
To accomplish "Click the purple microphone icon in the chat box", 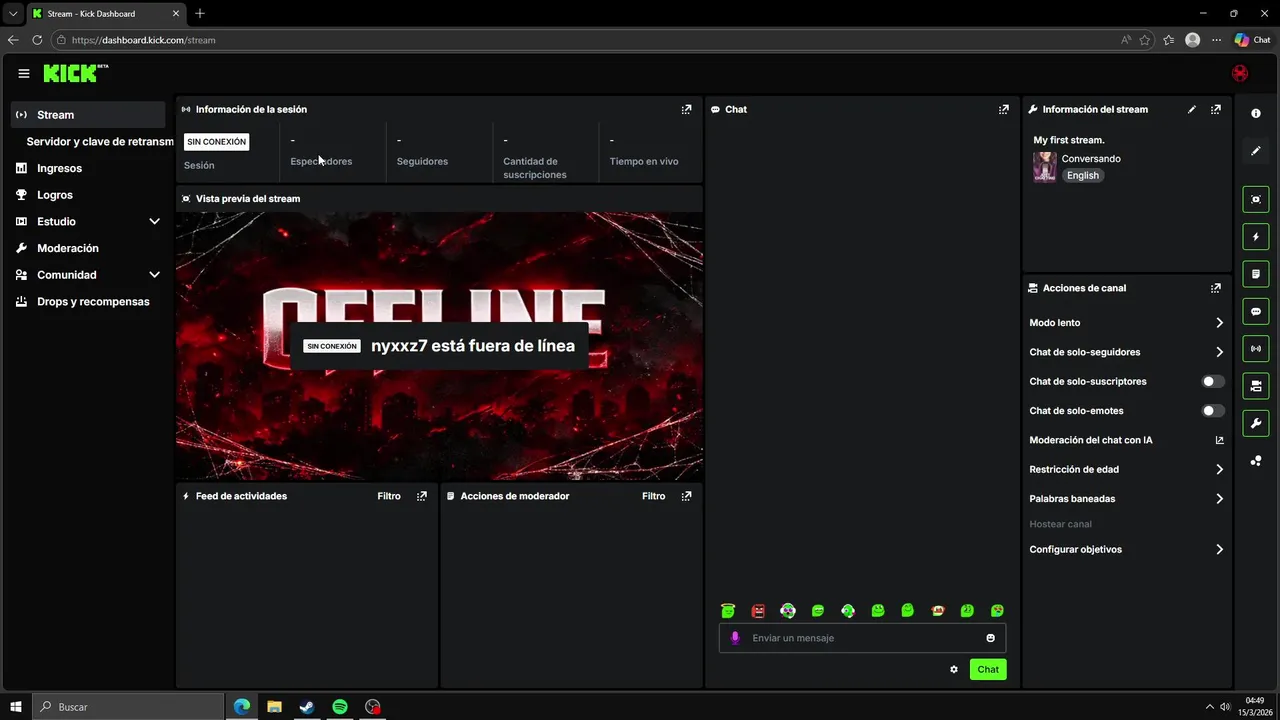I will click(736, 638).
